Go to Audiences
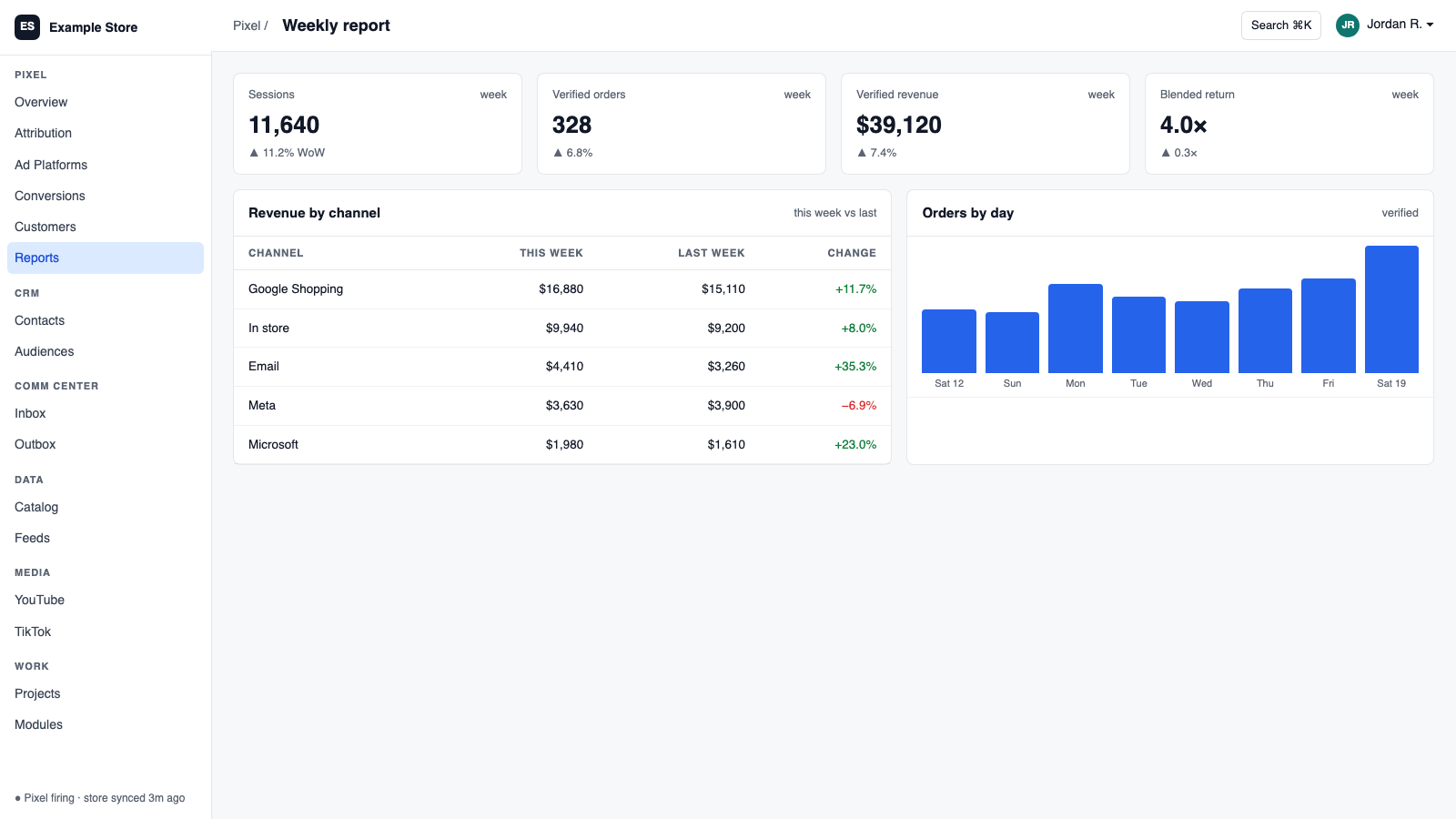Image resolution: width=1456 pixels, height=819 pixels. click(106, 351)
